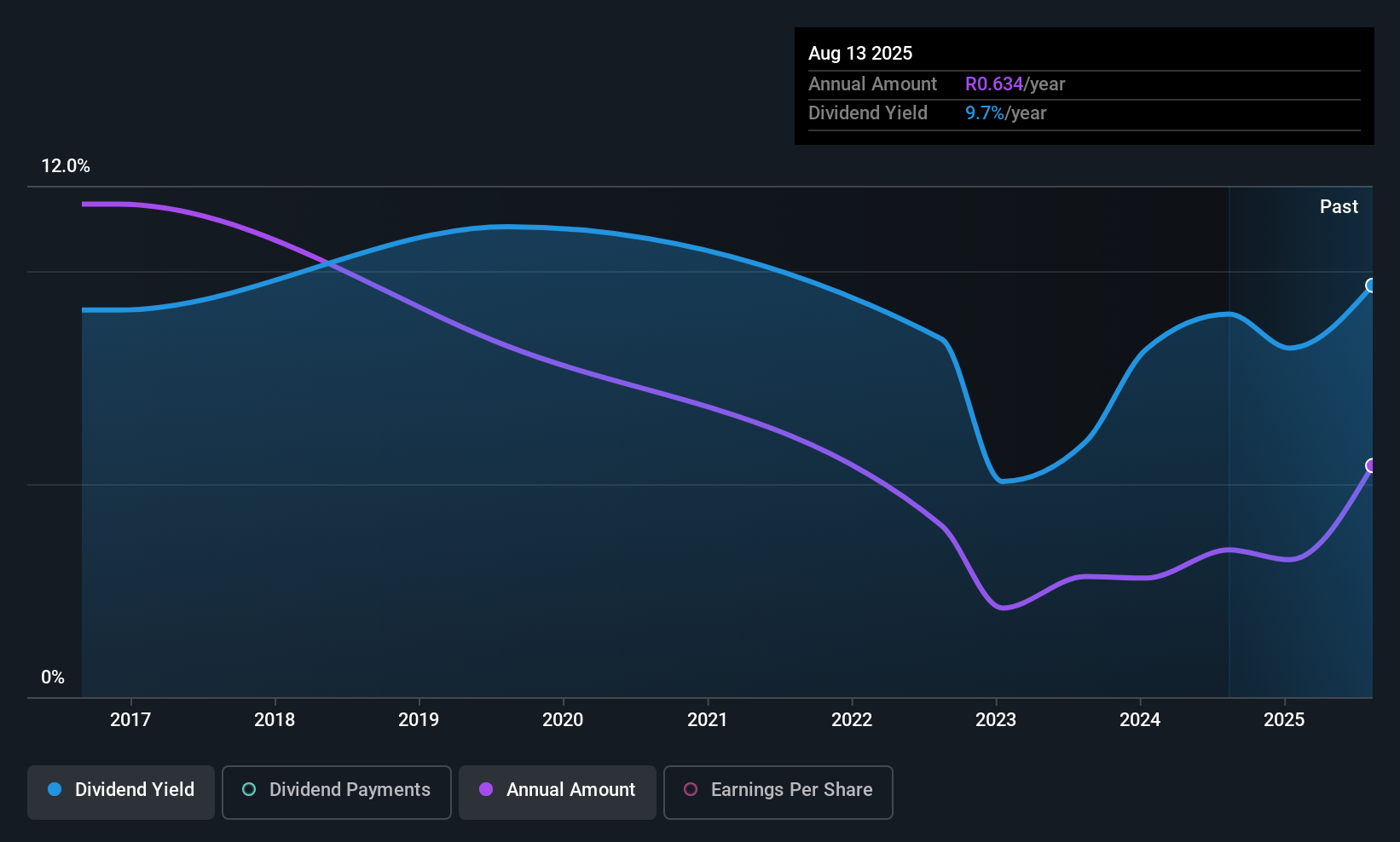This screenshot has width=1400, height=842.
Task: Click the Past region label
Action: pos(1339,206)
